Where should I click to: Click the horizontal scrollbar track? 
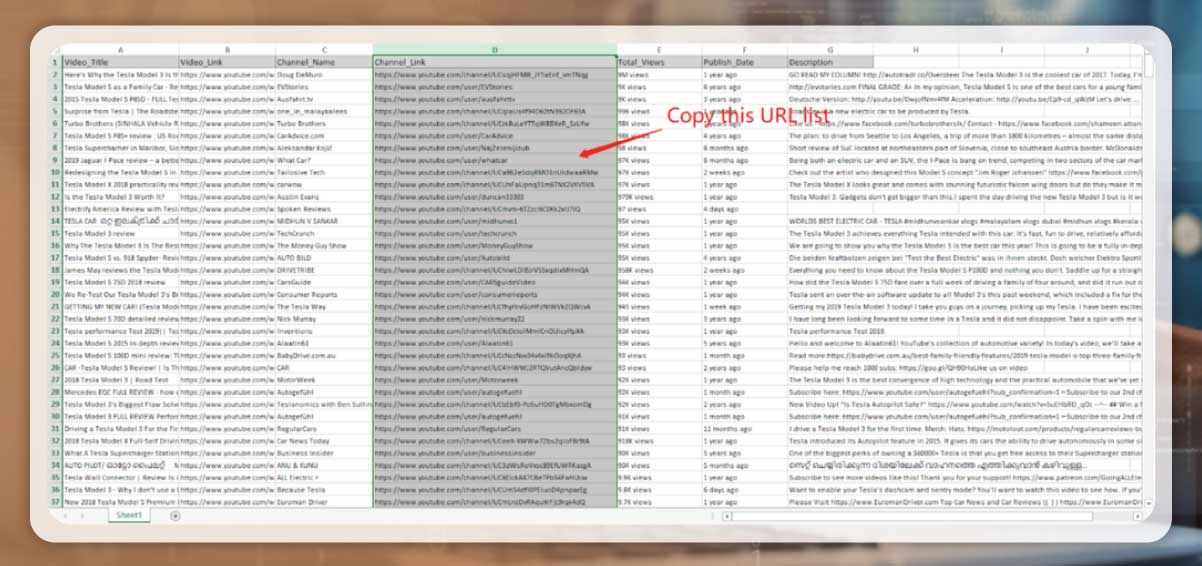[x=930, y=516]
